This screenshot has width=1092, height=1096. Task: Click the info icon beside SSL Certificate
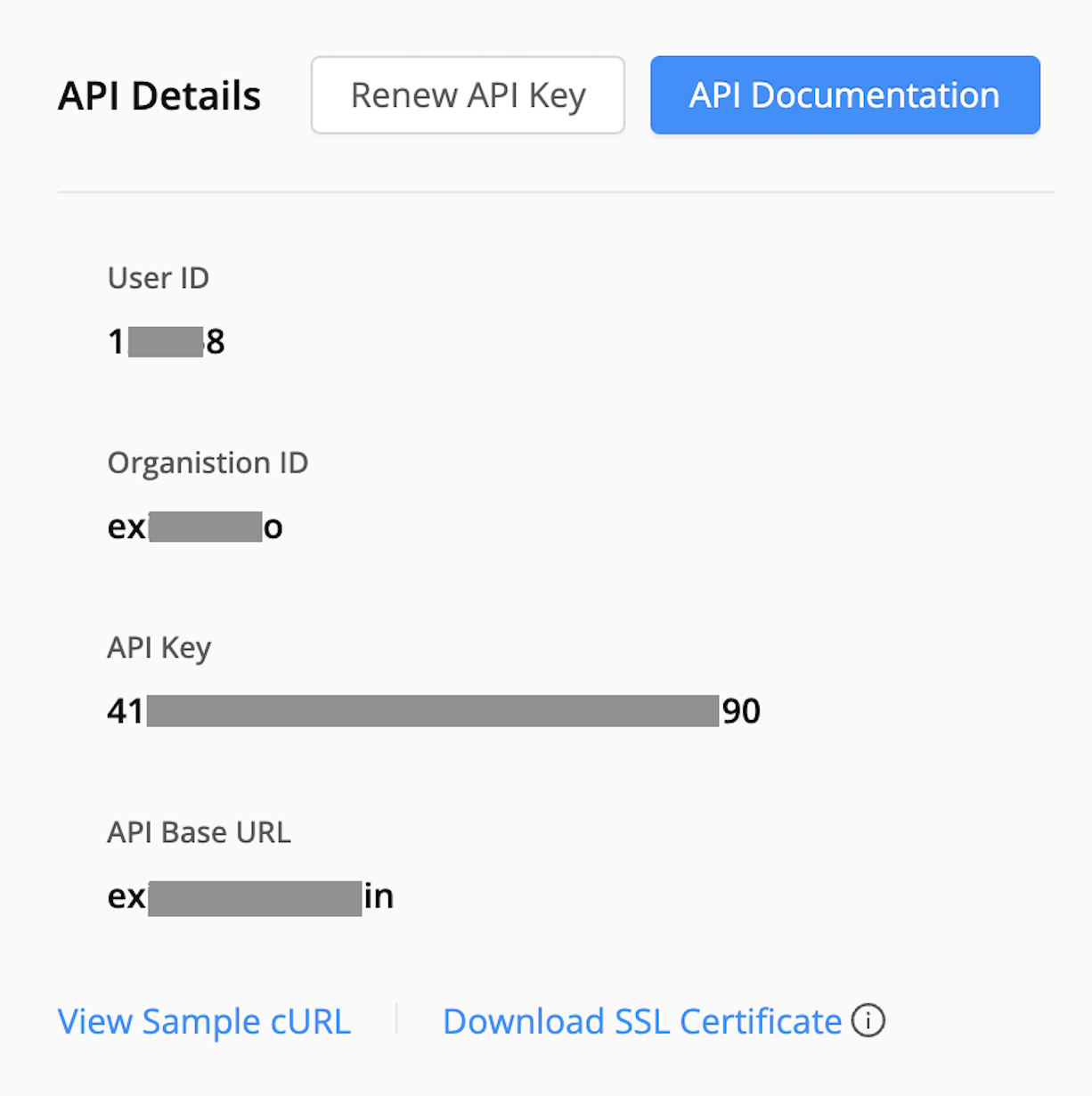868,1020
